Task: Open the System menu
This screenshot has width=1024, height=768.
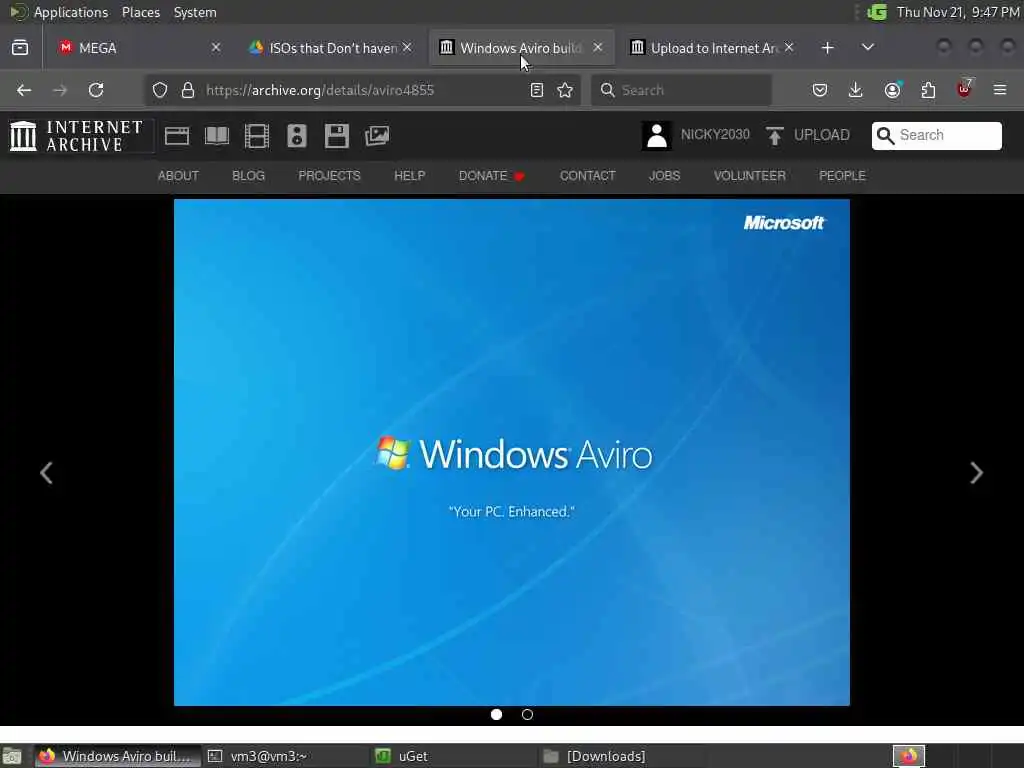Action: 195,12
